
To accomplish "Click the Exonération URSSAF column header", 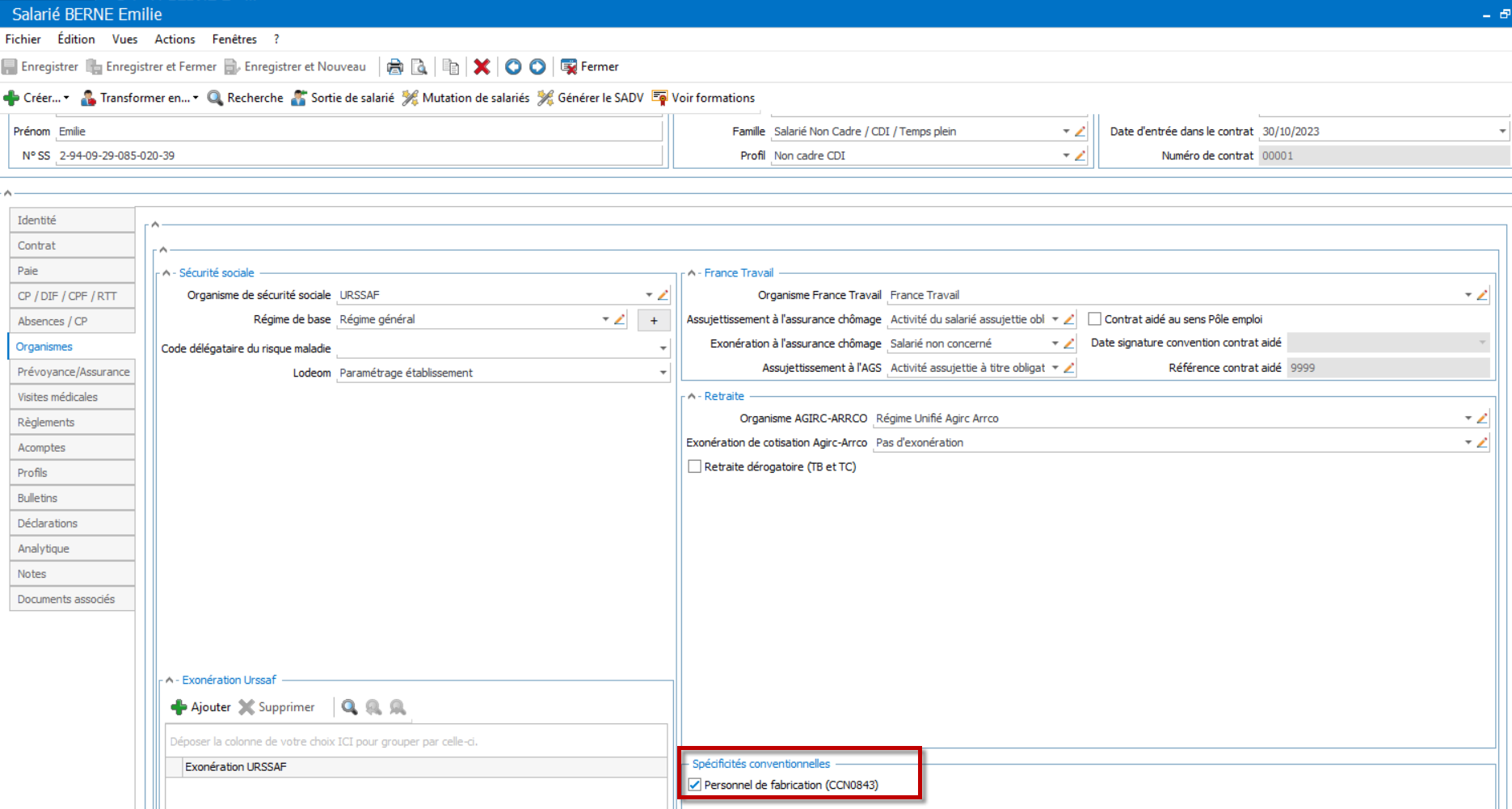I will (426, 767).
